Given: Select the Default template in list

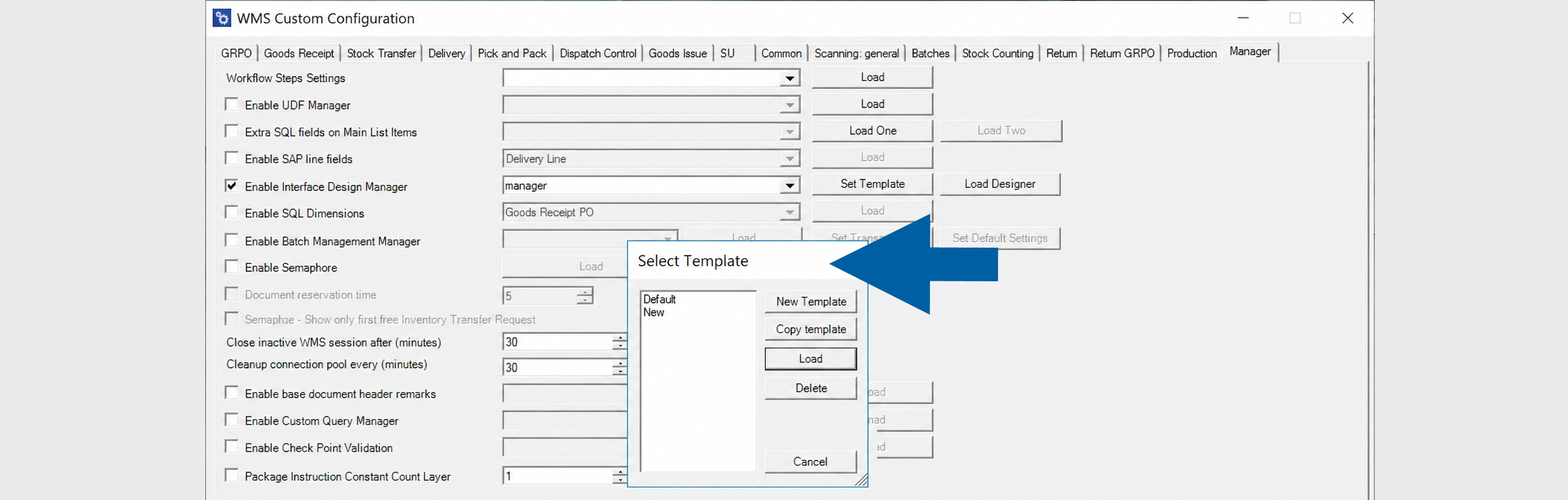Looking at the screenshot, I should [x=660, y=299].
